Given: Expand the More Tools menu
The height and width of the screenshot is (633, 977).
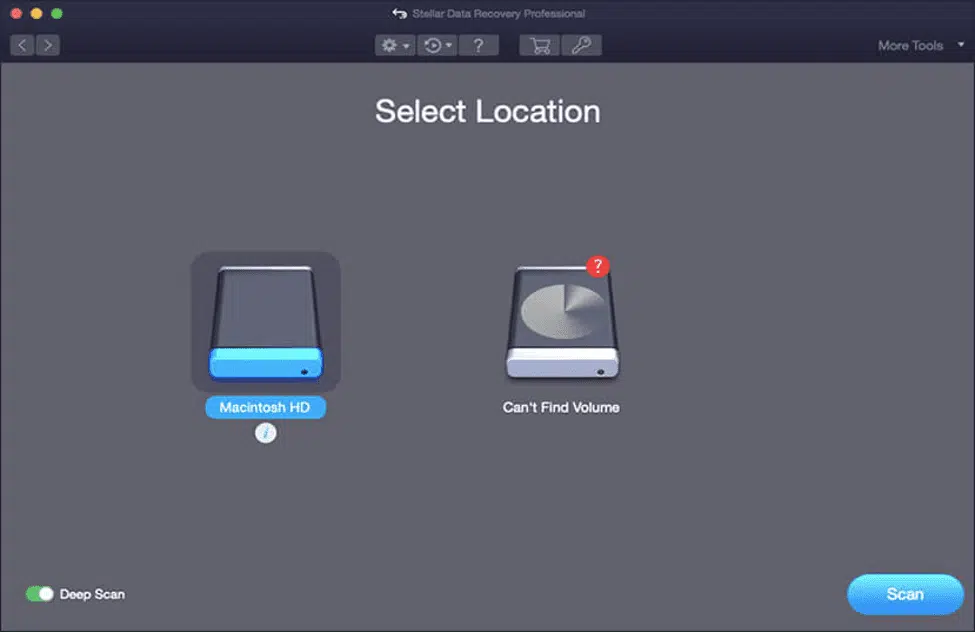Looking at the screenshot, I should point(916,46).
